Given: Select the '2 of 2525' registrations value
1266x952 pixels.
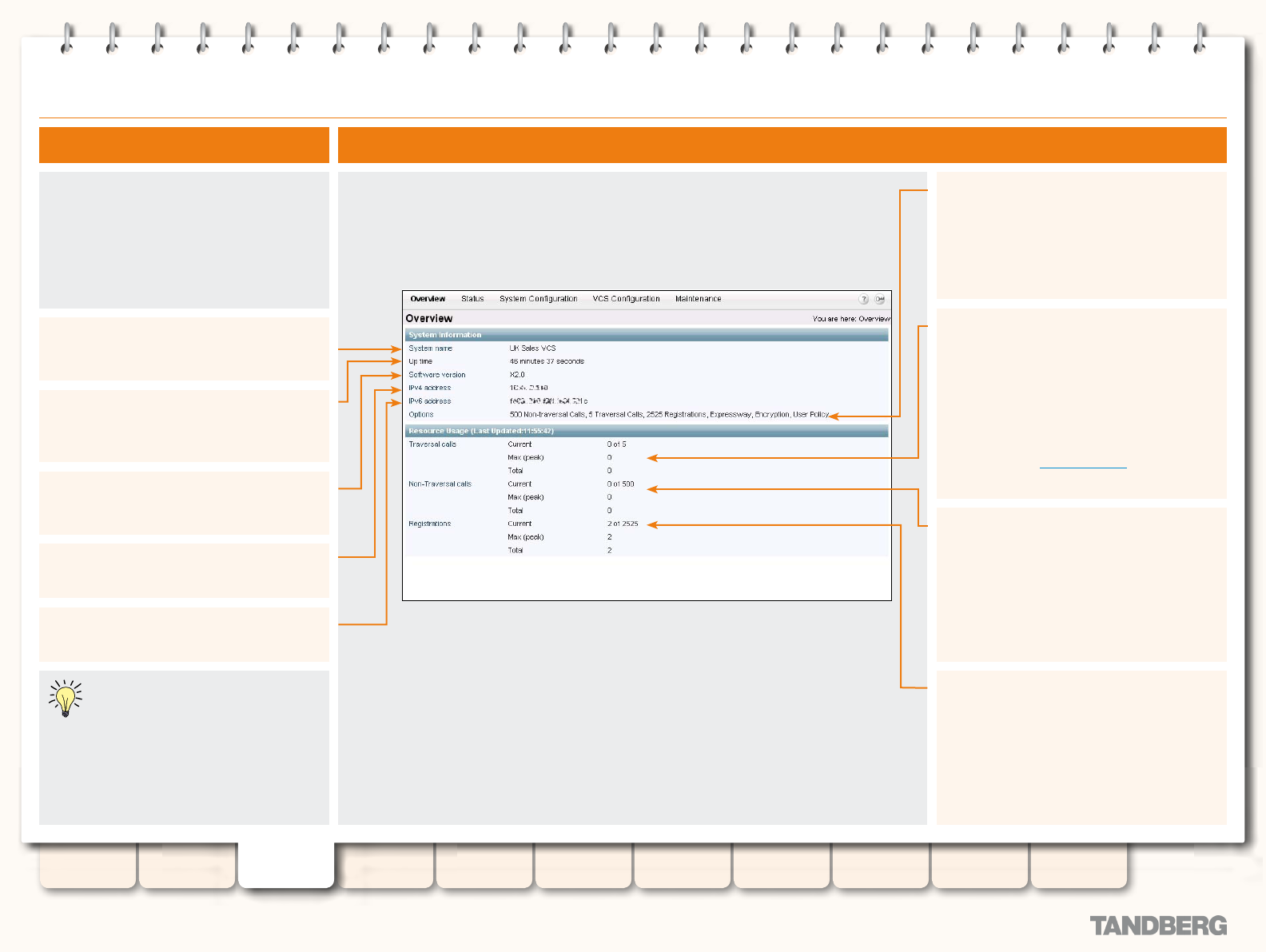Looking at the screenshot, I should coord(623,524).
